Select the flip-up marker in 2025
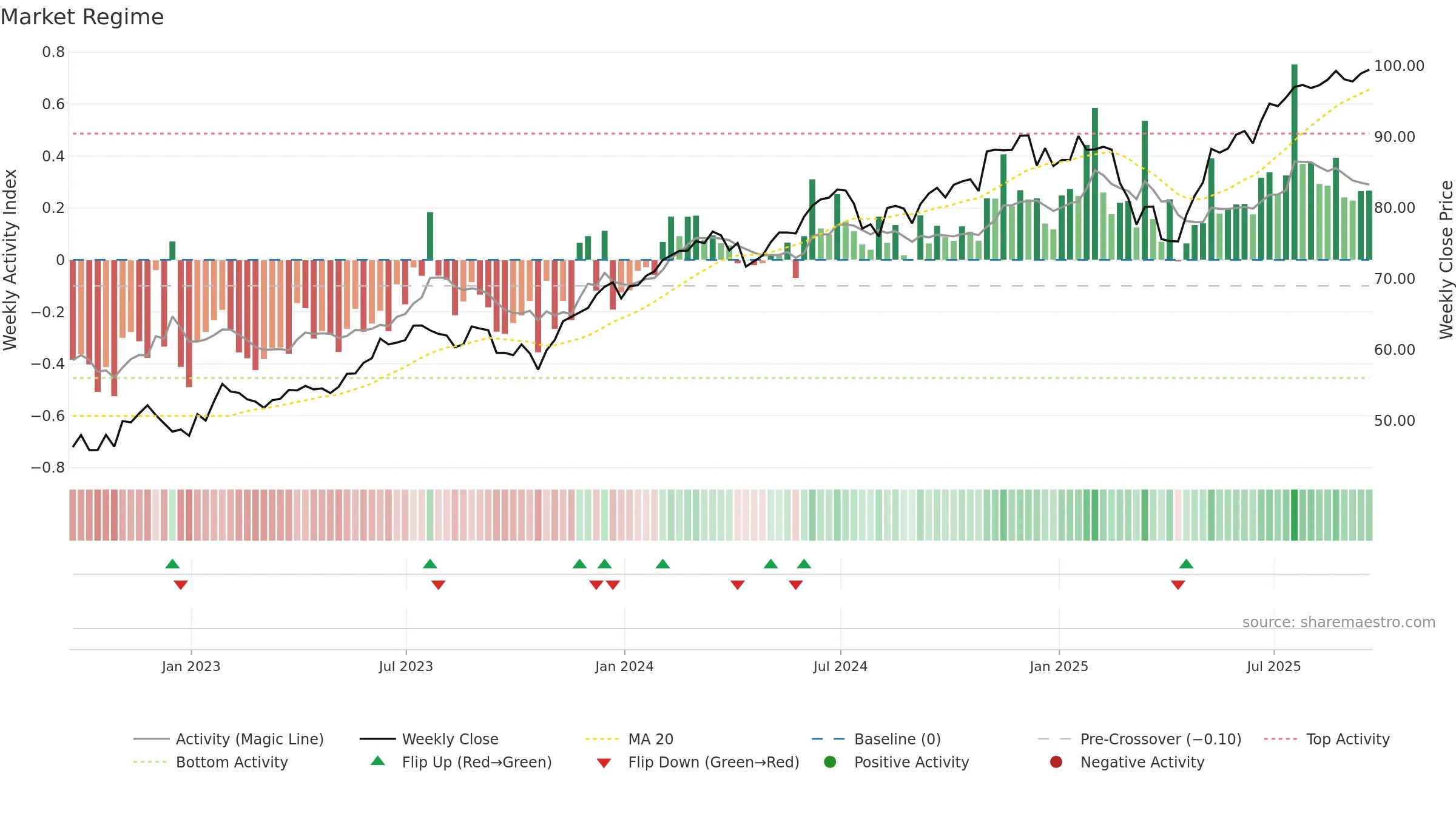 1187,564
